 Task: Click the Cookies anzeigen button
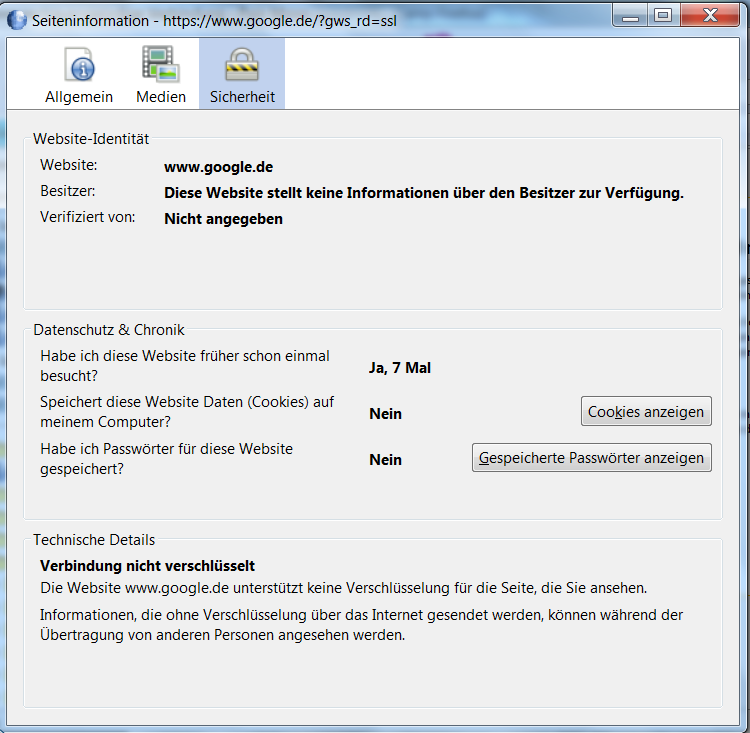[646, 411]
